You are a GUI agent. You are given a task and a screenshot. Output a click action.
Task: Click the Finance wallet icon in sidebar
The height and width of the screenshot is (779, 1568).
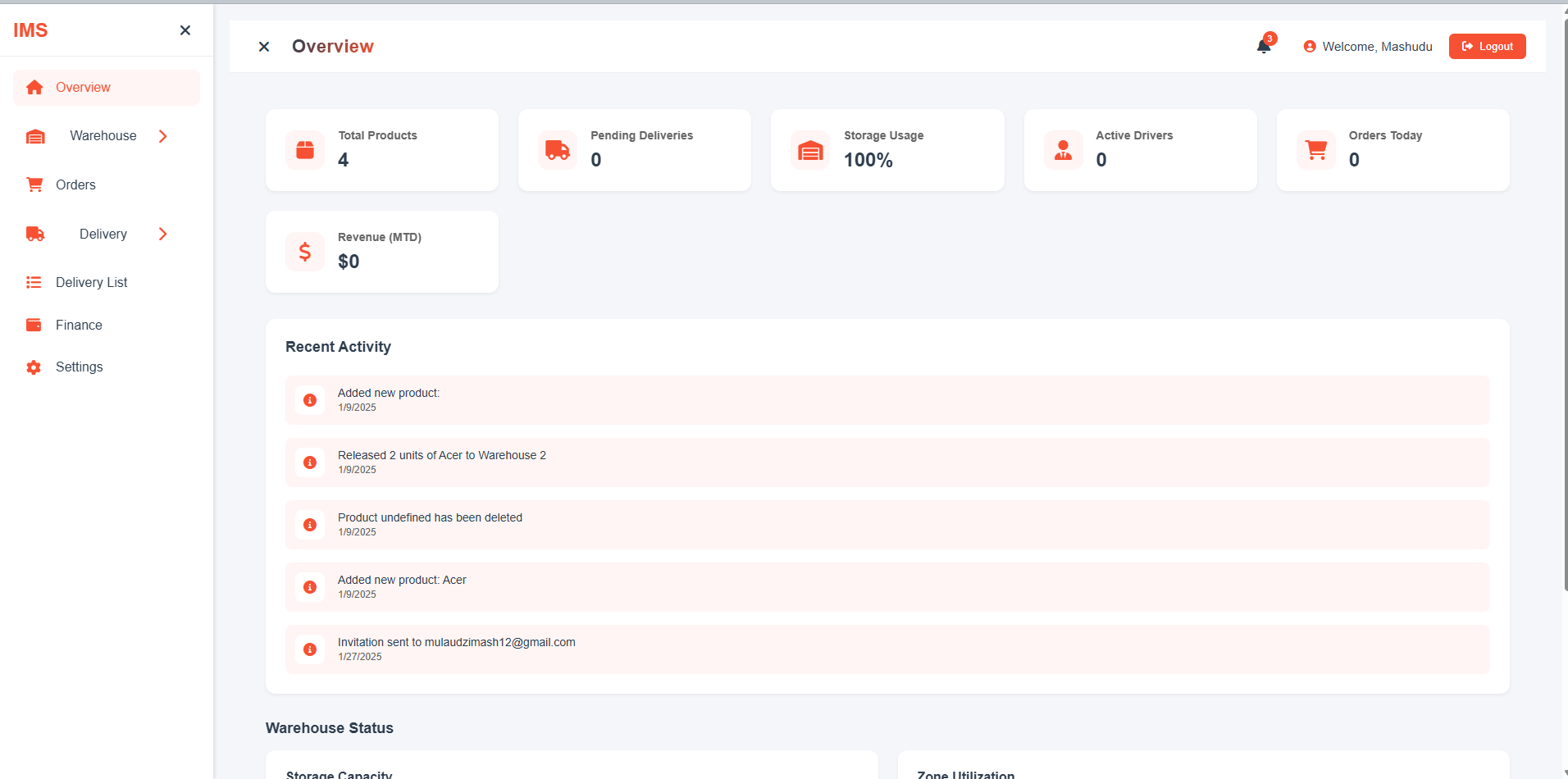pos(34,325)
